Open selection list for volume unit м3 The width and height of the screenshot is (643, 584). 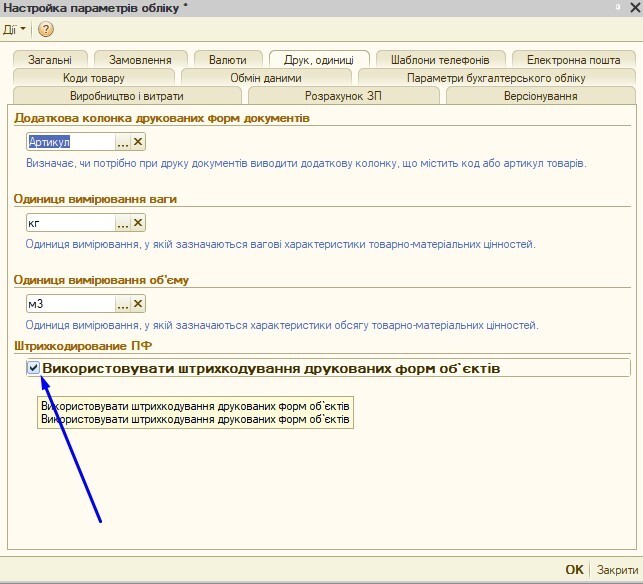pos(123,304)
